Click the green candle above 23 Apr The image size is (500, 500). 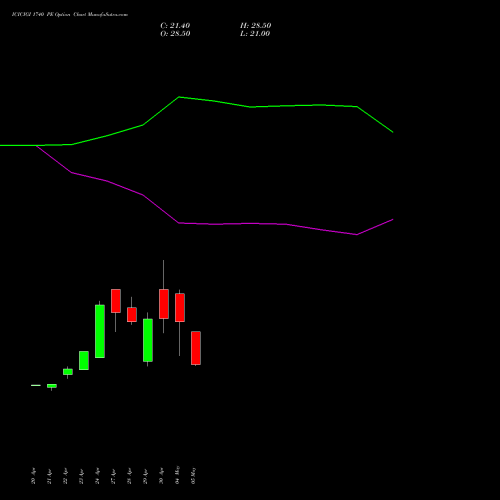tap(84, 360)
